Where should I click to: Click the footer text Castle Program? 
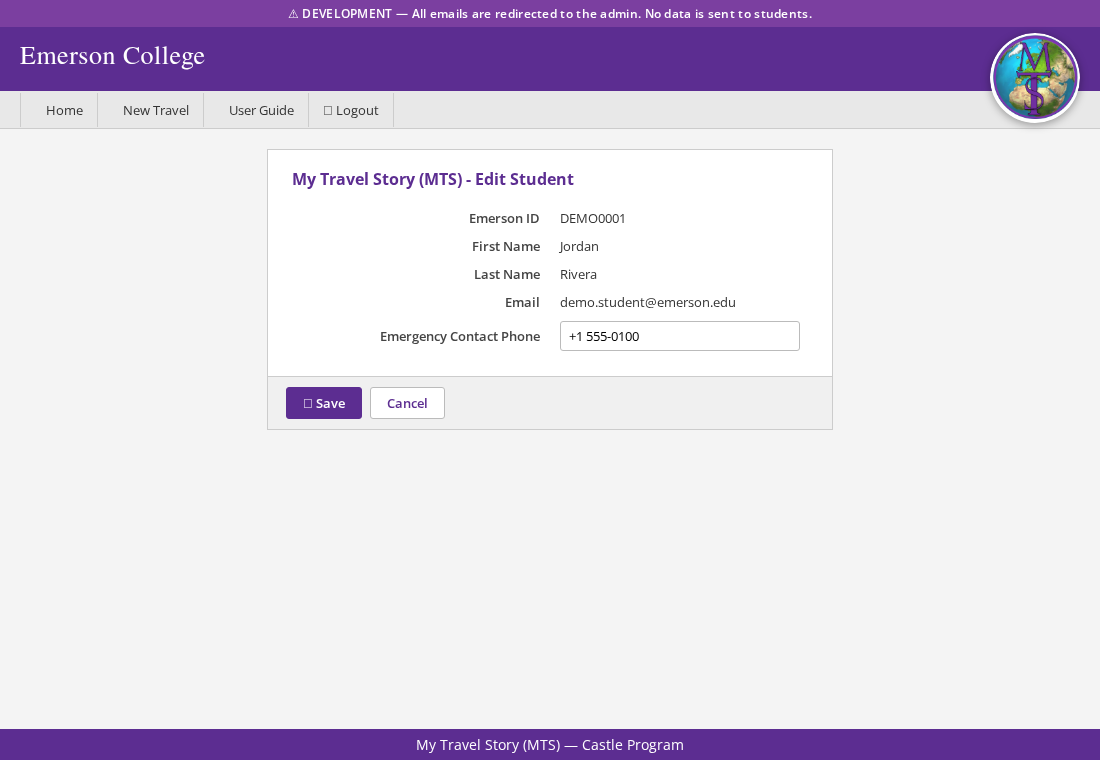click(632, 745)
